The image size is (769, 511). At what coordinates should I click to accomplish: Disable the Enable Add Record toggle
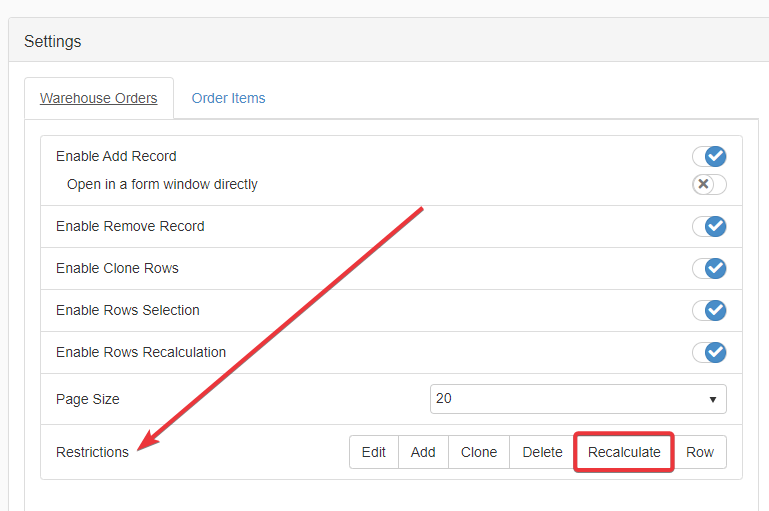point(709,156)
